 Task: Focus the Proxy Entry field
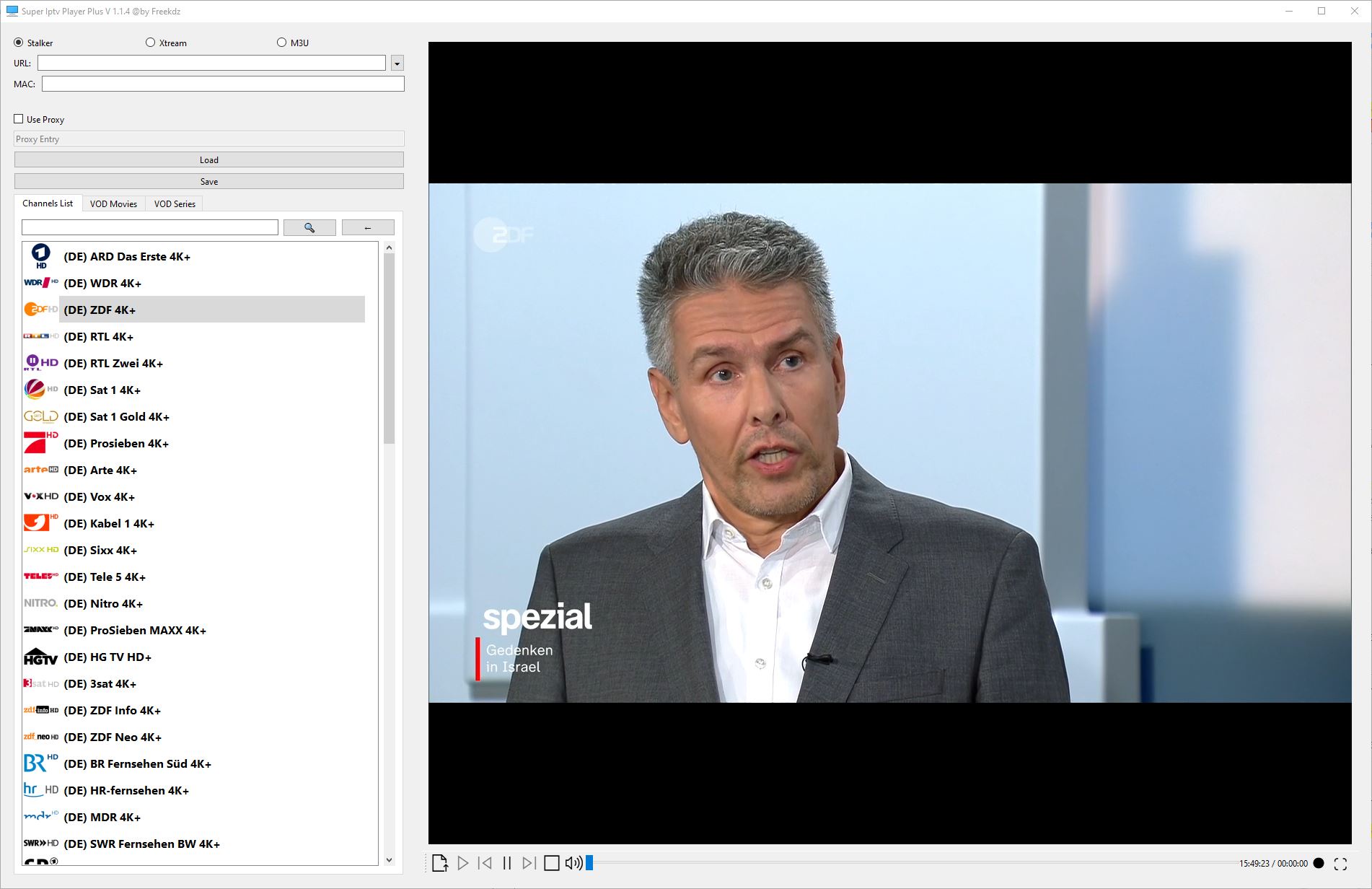pyautogui.click(x=209, y=139)
